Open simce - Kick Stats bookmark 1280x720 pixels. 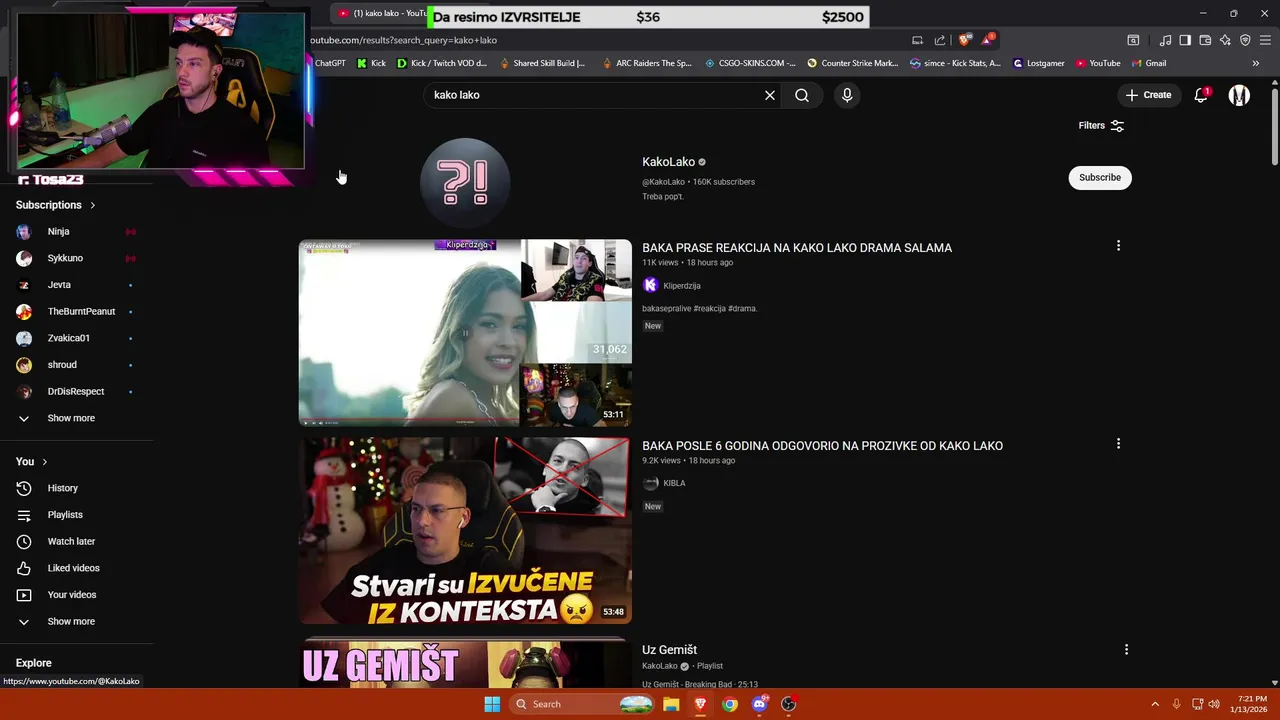pos(955,63)
